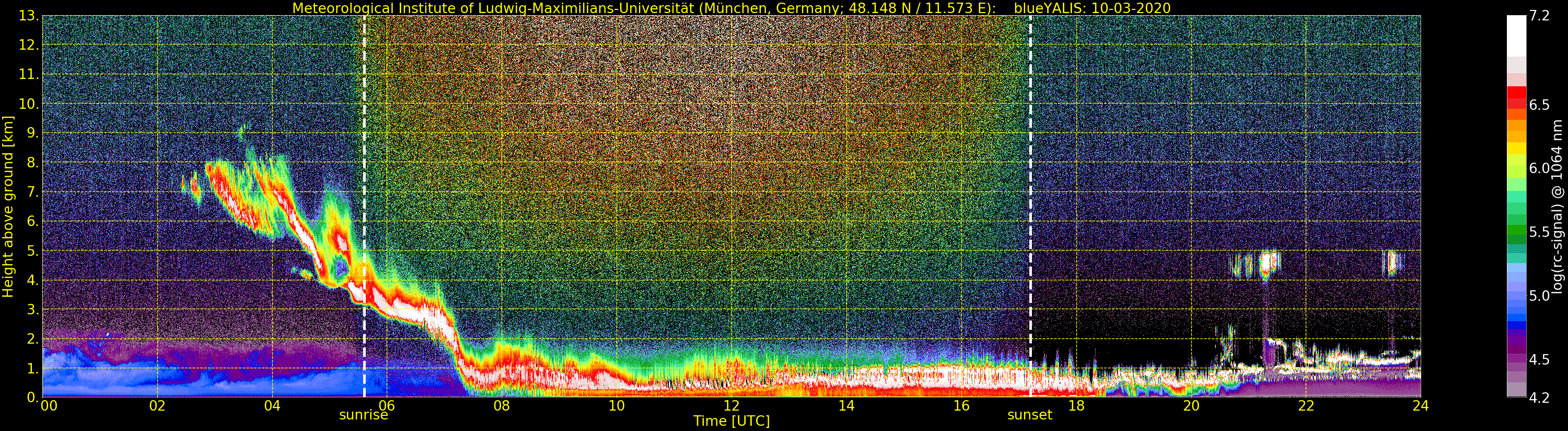Click colorbar value '4.5'
The width and height of the screenshot is (1568, 431).
click(1539, 360)
